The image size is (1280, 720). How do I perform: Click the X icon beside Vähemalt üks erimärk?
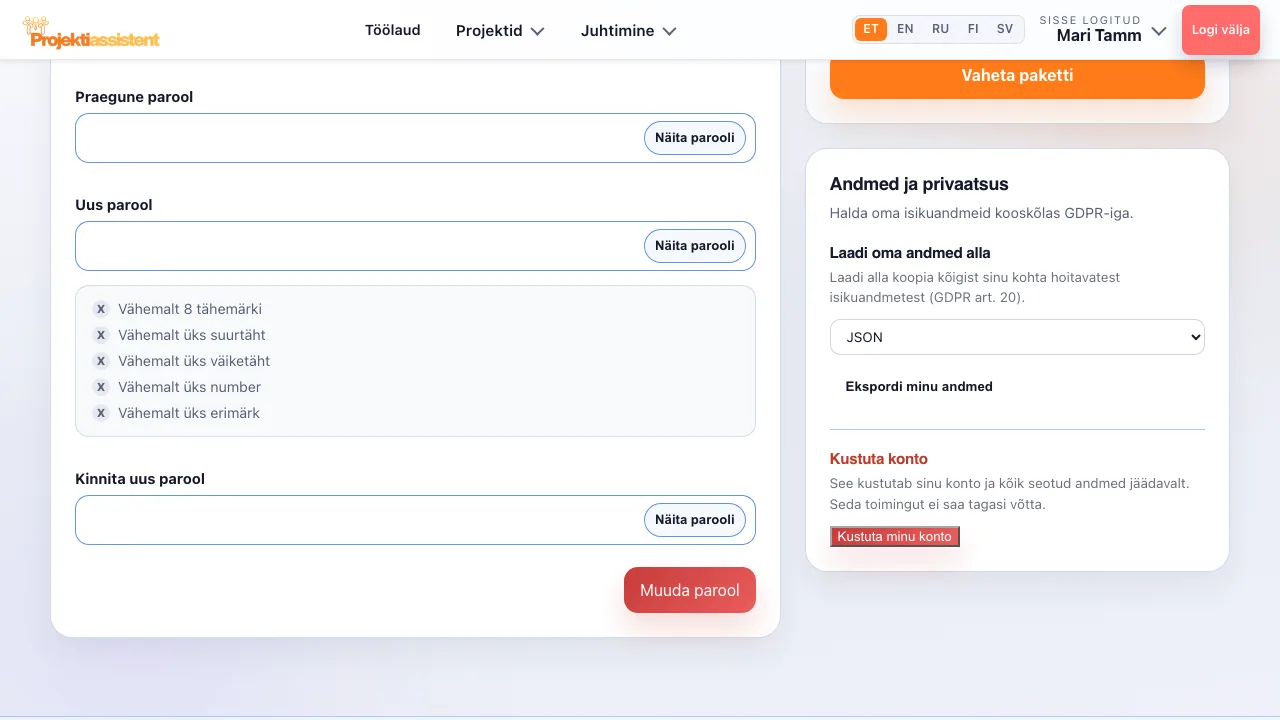click(101, 413)
